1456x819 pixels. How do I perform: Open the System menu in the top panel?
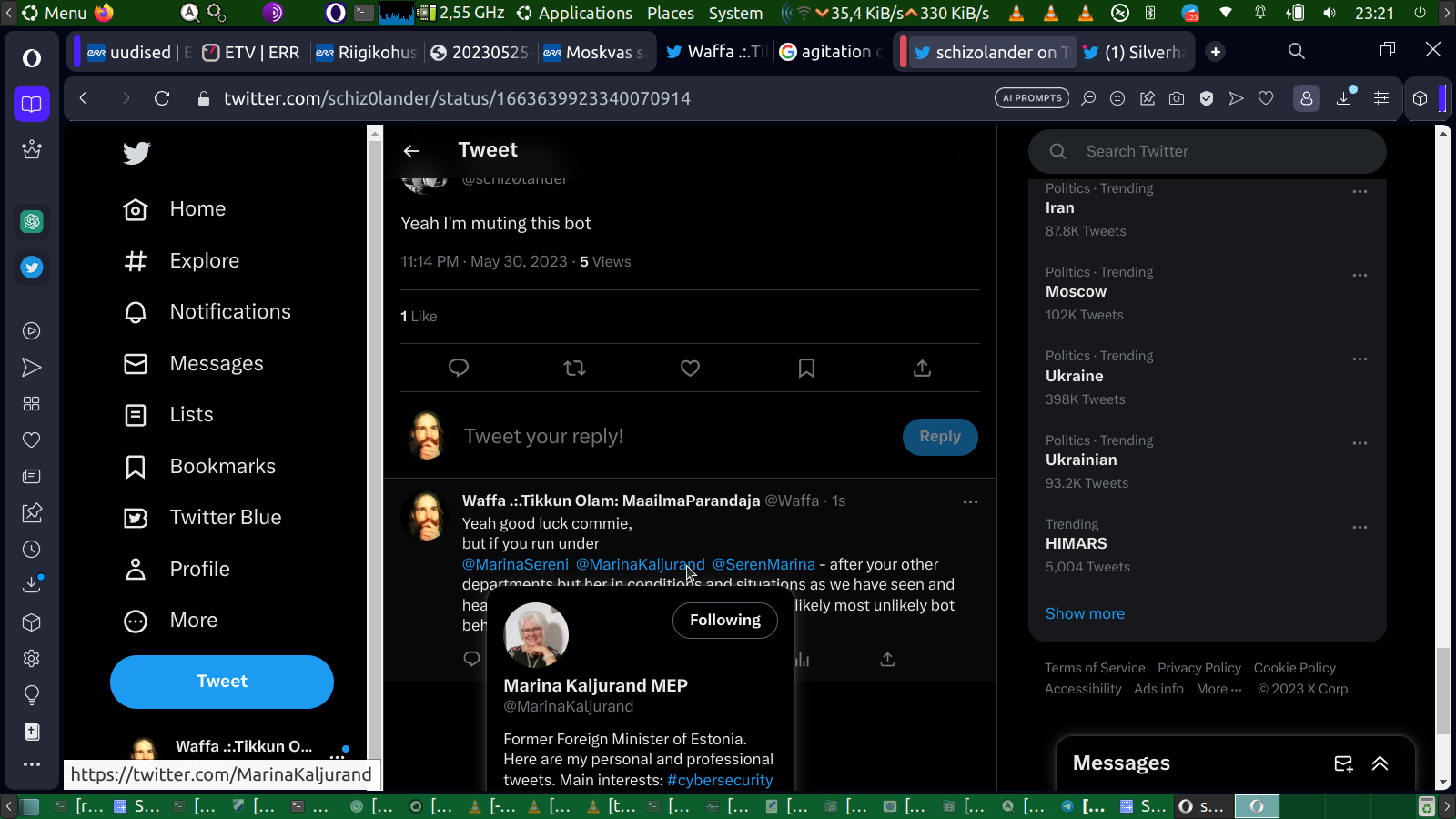735,13
